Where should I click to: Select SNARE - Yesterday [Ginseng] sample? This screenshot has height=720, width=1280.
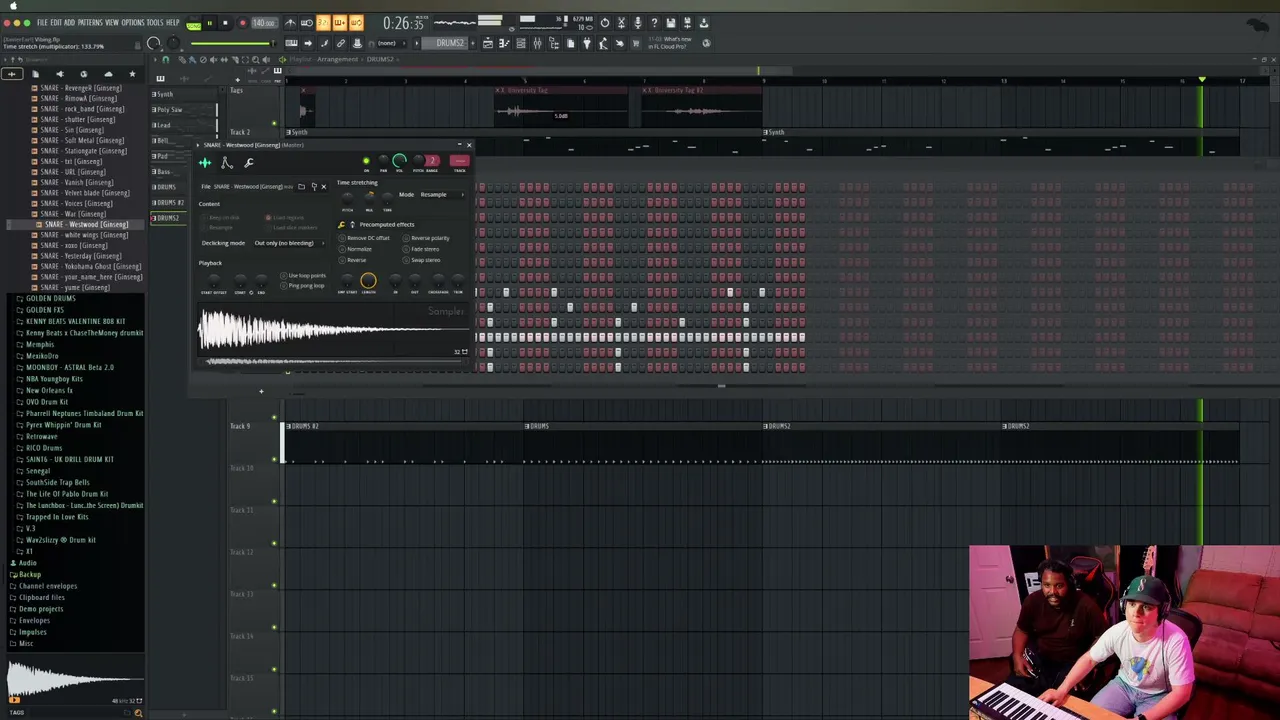(x=81, y=256)
